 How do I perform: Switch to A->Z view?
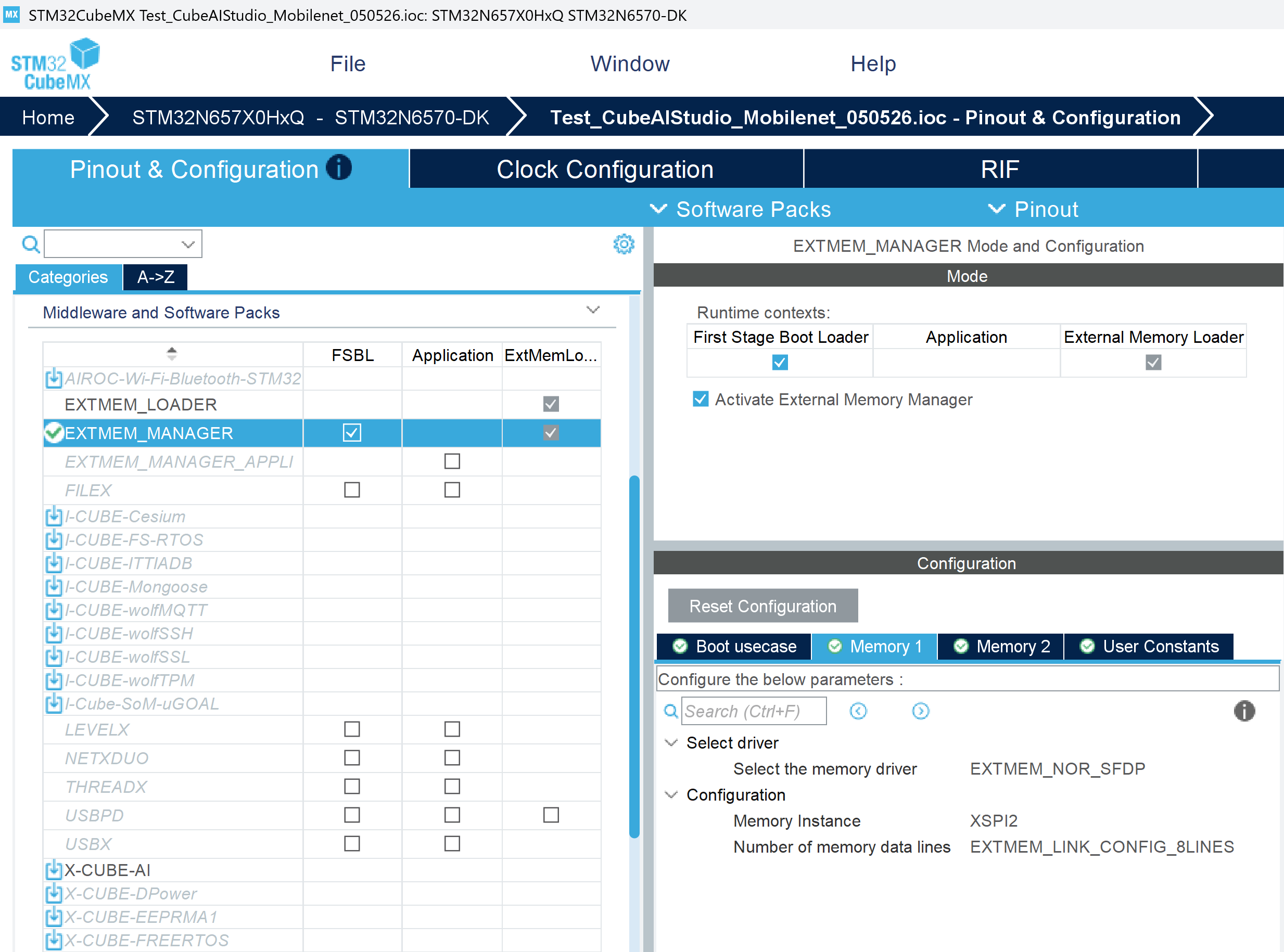pyautogui.click(x=155, y=277)
